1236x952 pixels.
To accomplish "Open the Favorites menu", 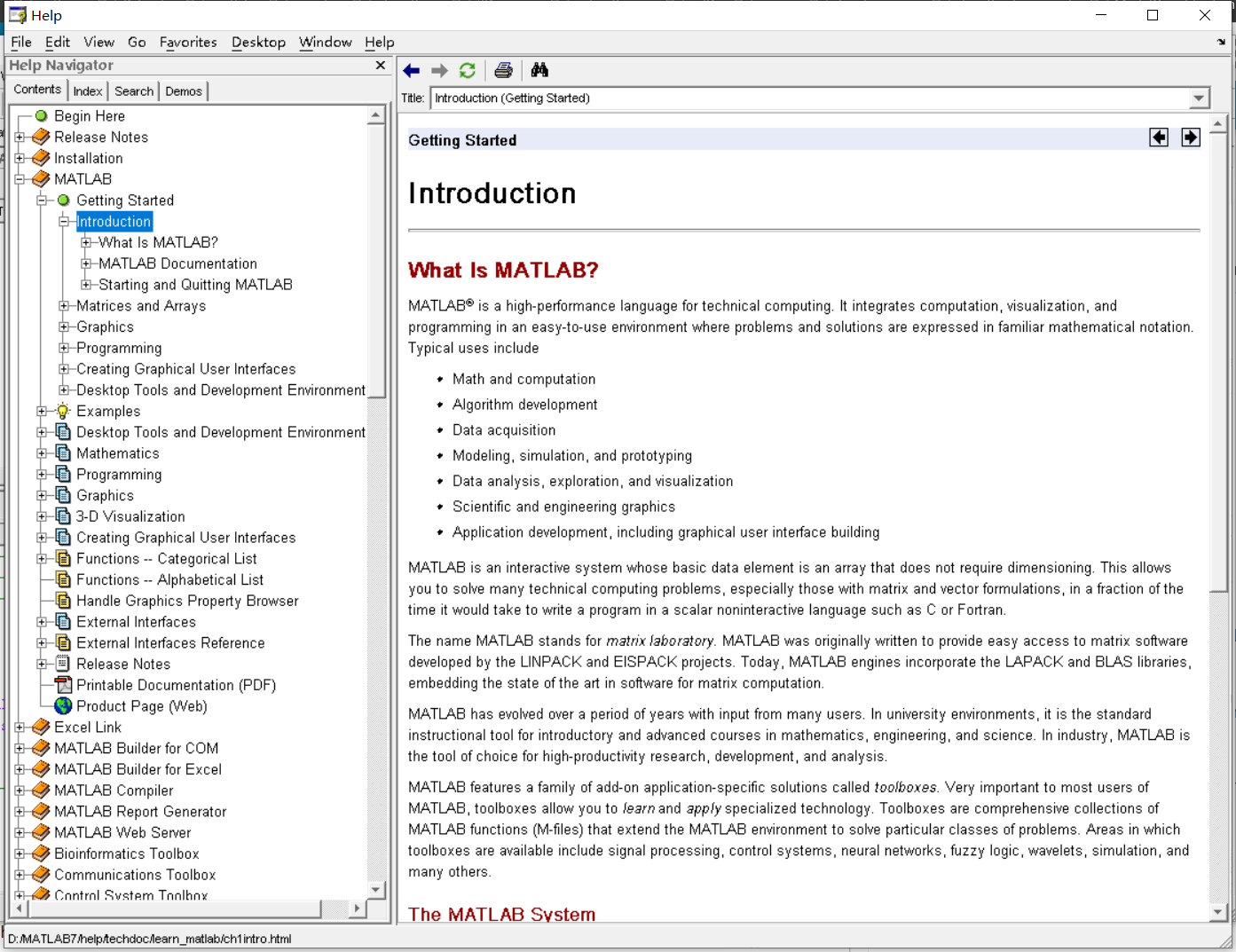I will tap(188, 43).
